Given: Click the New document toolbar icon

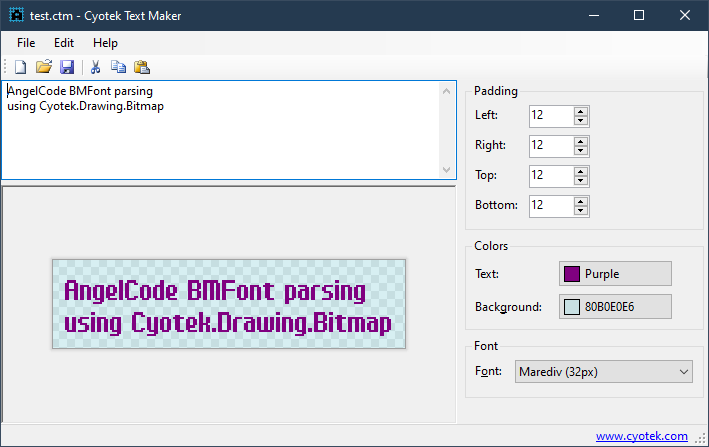Looking at the screenshot, I should (20, 67).
